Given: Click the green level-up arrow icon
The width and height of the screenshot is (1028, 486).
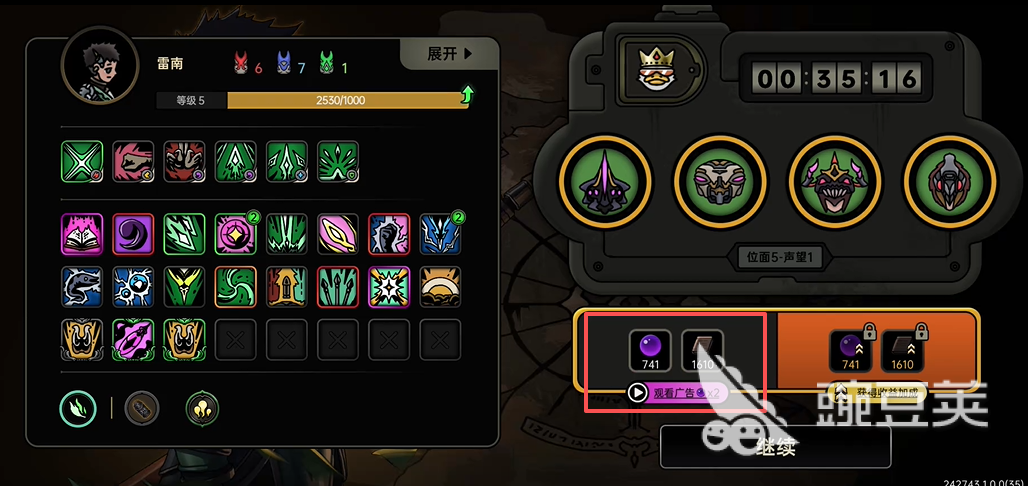Looking at the screenshot, I should (467, 95).
